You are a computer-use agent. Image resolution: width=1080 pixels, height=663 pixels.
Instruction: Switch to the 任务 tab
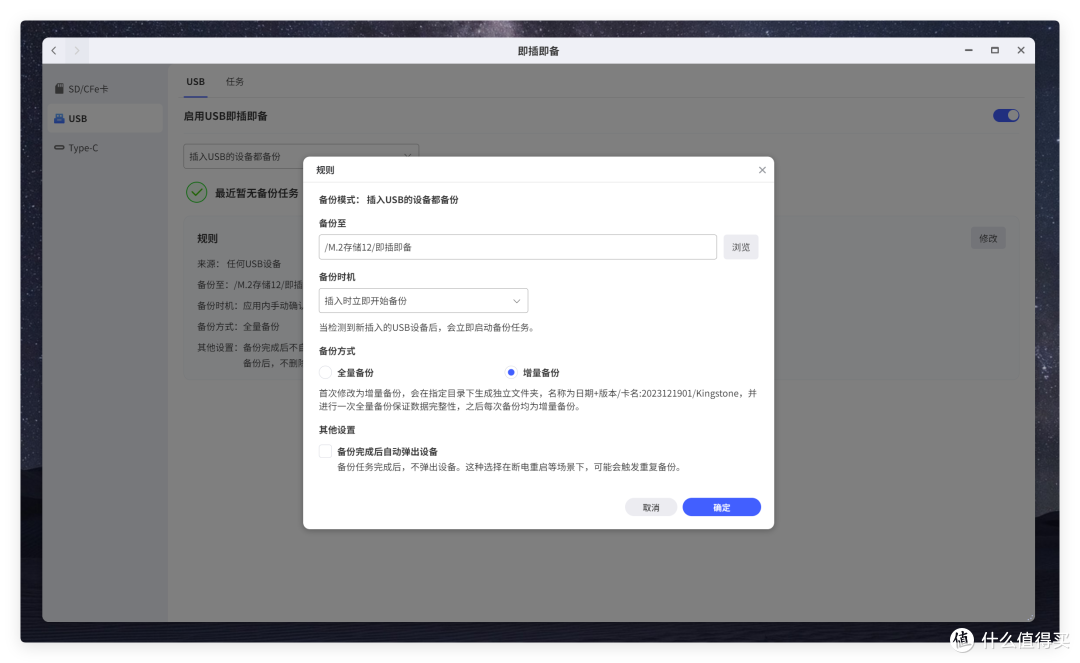pos(235,81)
